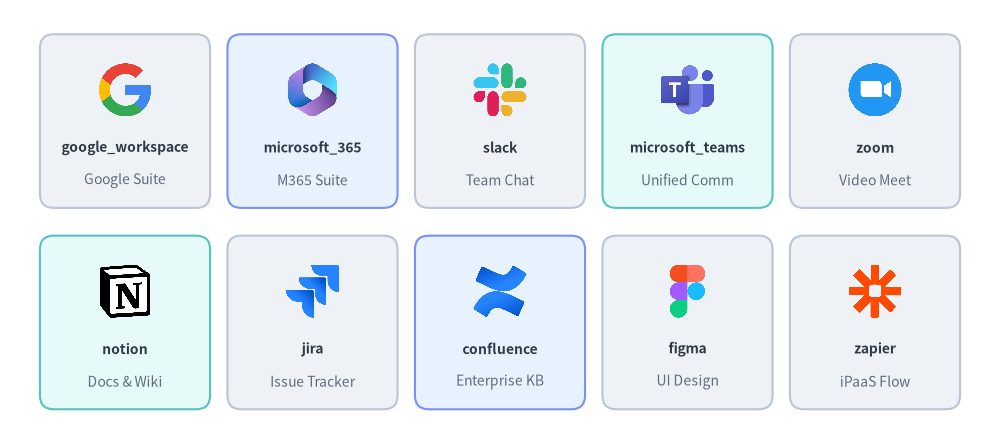
Task: Click the Zapier orange asterisk logo
Action: (x=875, y=291)
